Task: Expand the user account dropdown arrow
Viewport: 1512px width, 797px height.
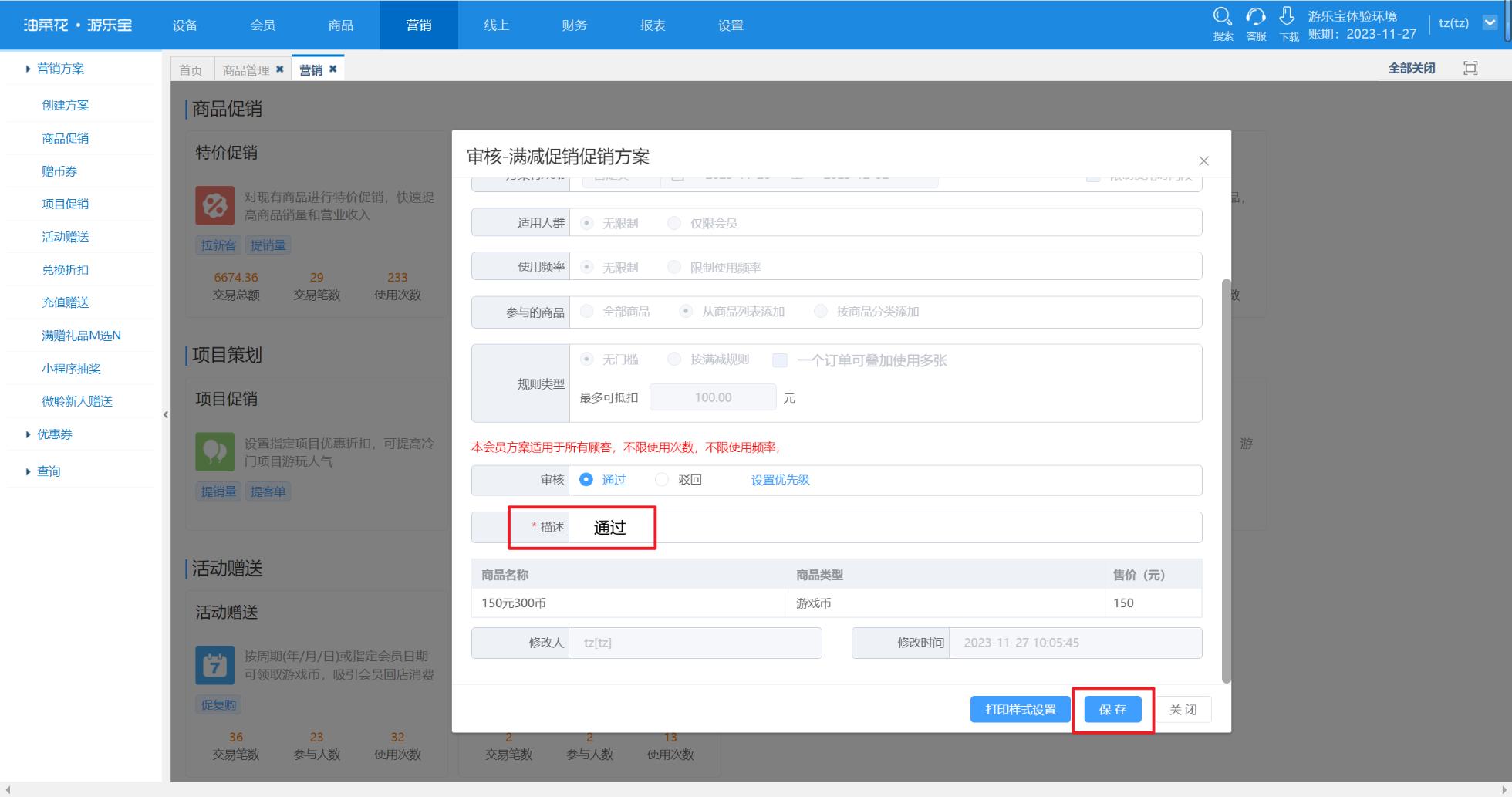Action: coord(1490,23)
